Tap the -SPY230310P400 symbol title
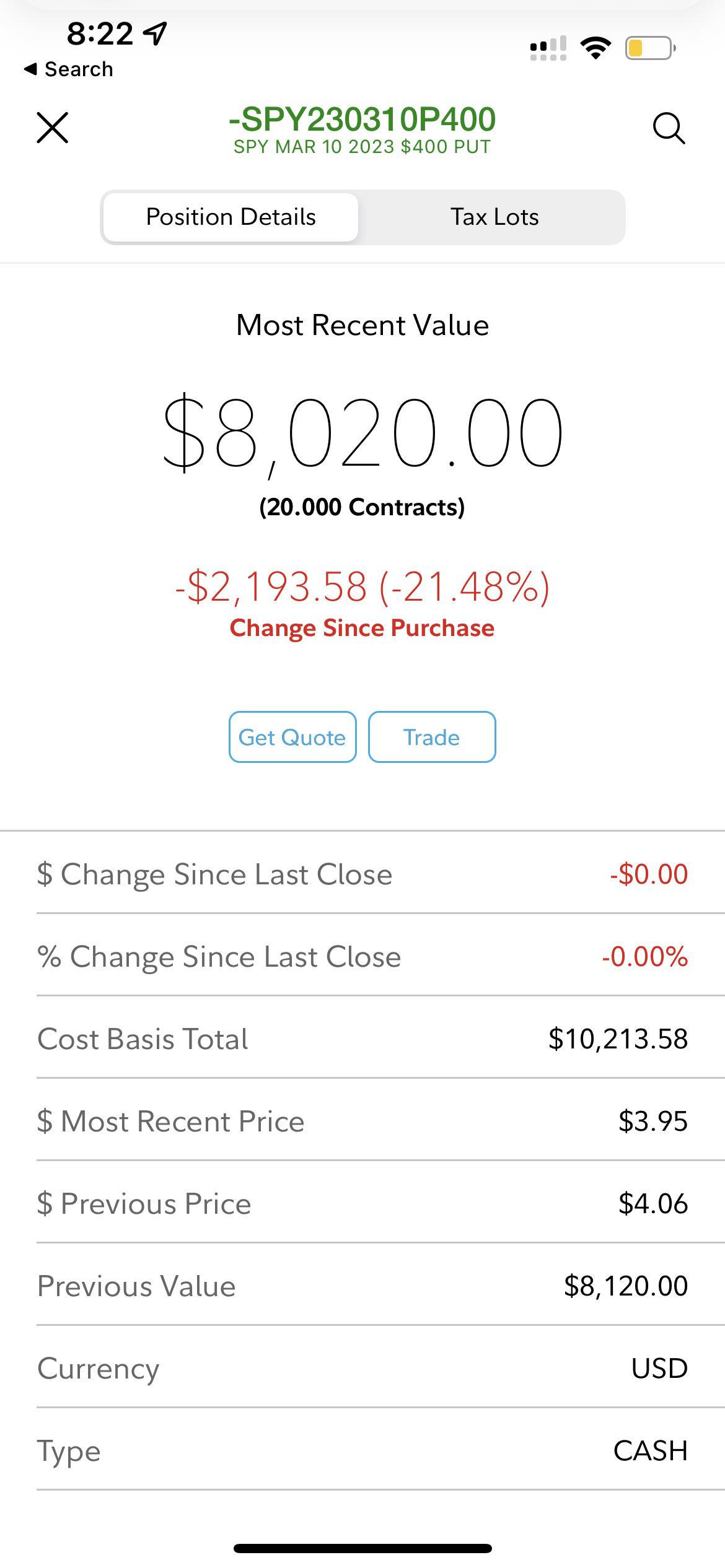This screenshot has width=725, height=1568. [x=362, y=120]
